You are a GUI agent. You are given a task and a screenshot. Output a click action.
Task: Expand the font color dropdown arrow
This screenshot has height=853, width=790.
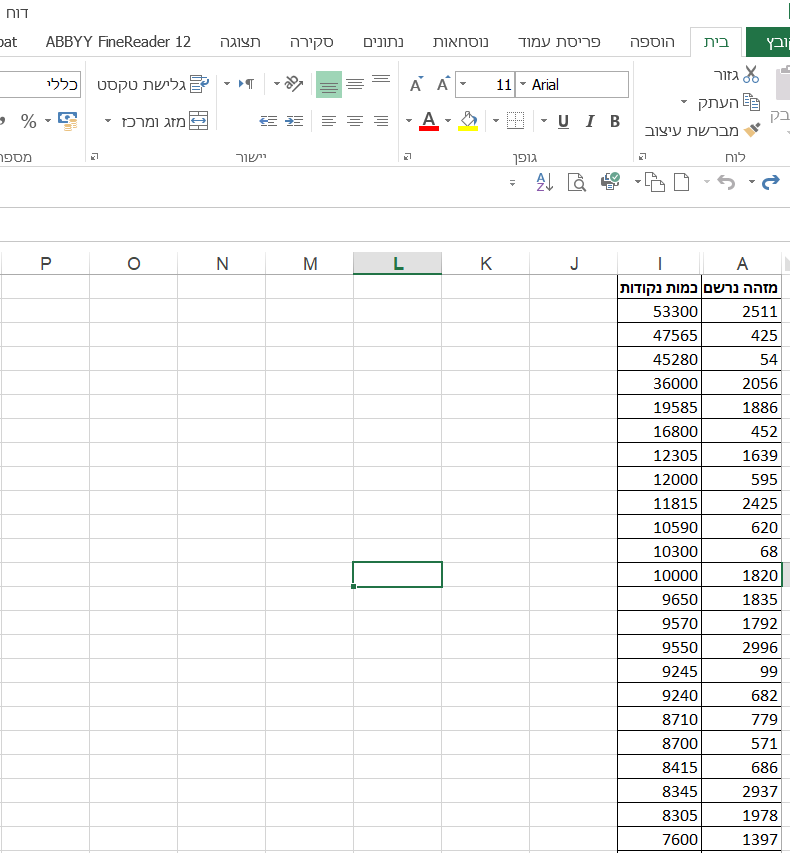409,121
